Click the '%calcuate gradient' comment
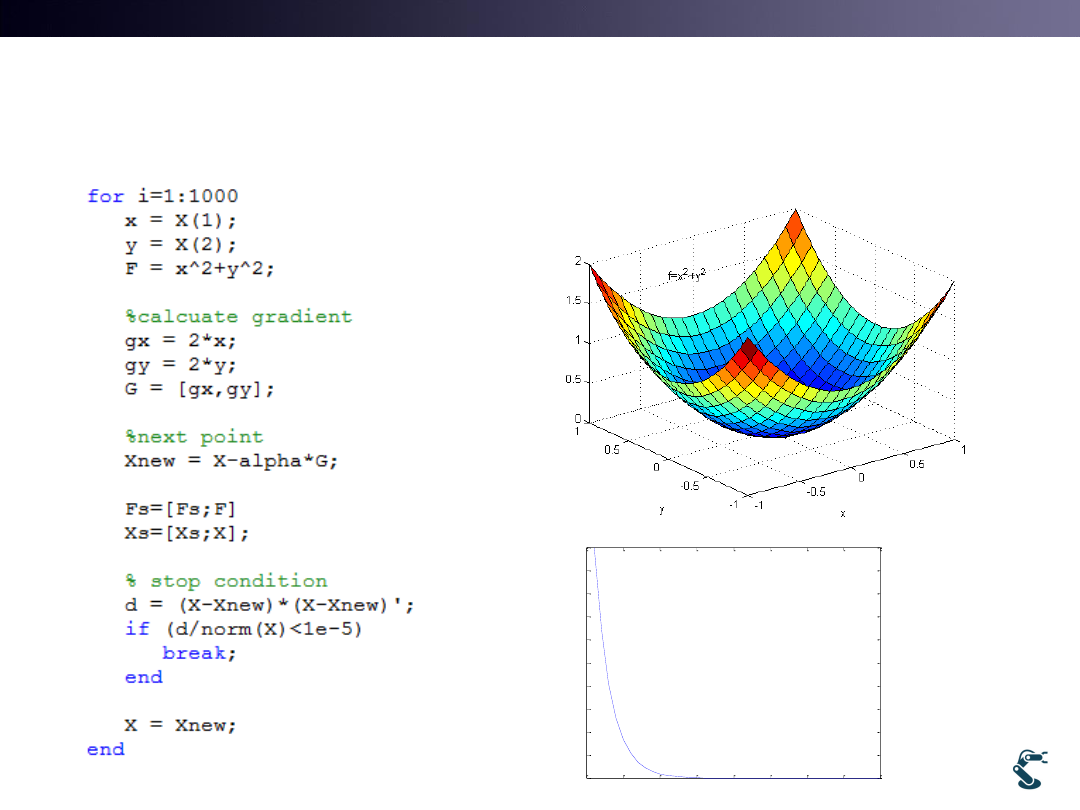This screenshot has height=810, width=1080. (x=238, y=317)
